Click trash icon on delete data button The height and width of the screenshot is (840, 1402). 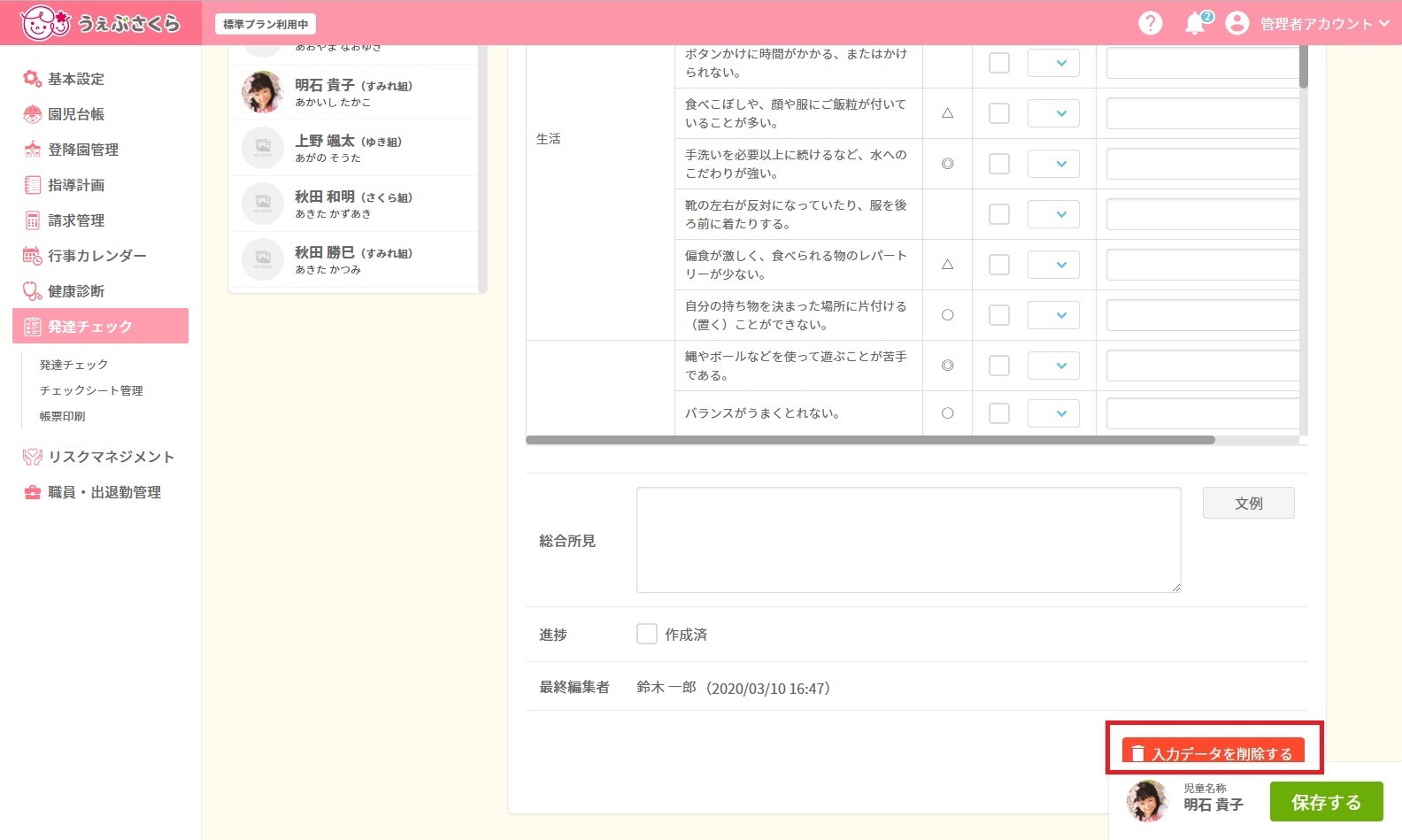tap(1138, 753)
